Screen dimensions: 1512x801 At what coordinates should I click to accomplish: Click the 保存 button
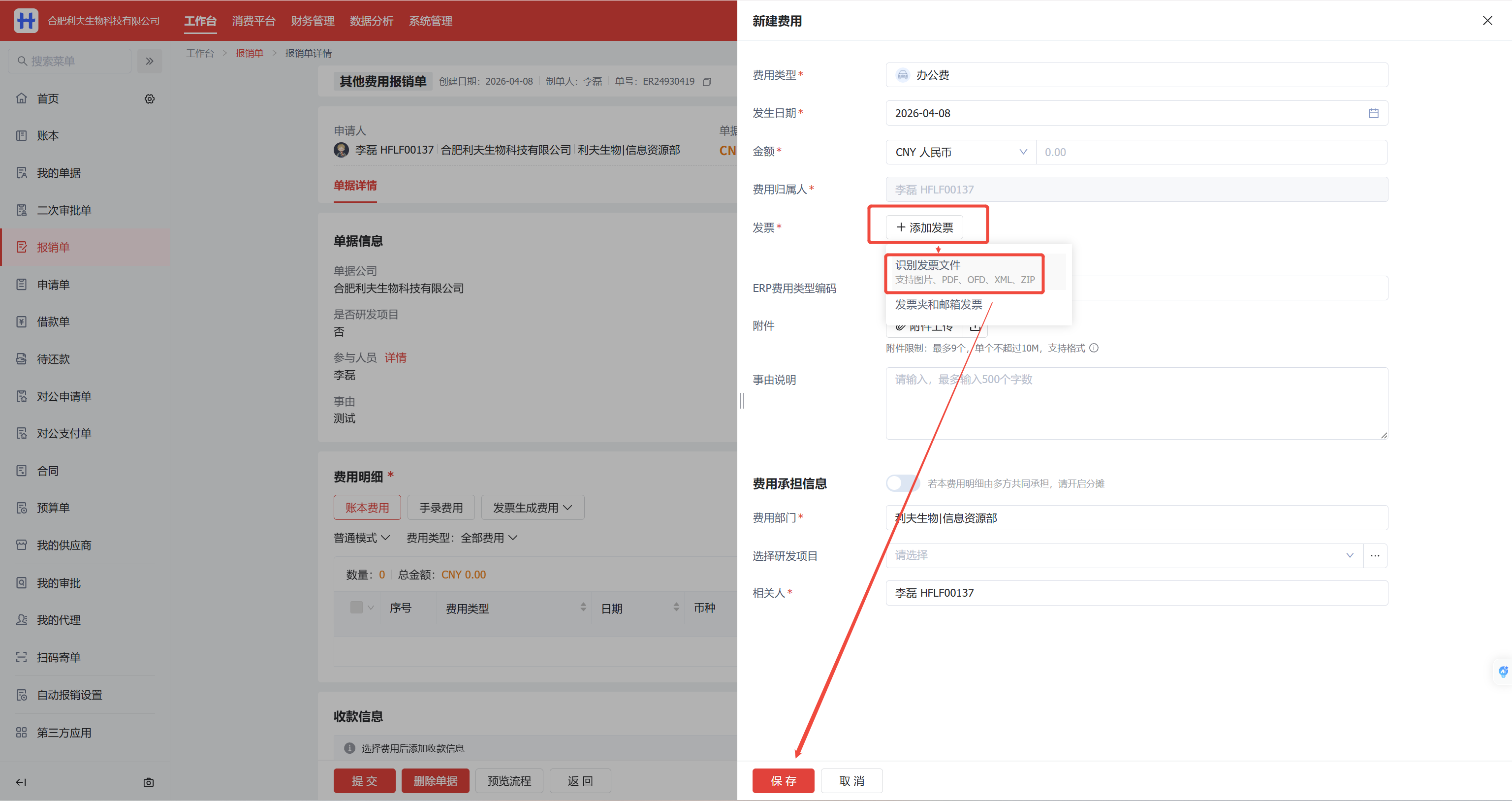(783, 781)
